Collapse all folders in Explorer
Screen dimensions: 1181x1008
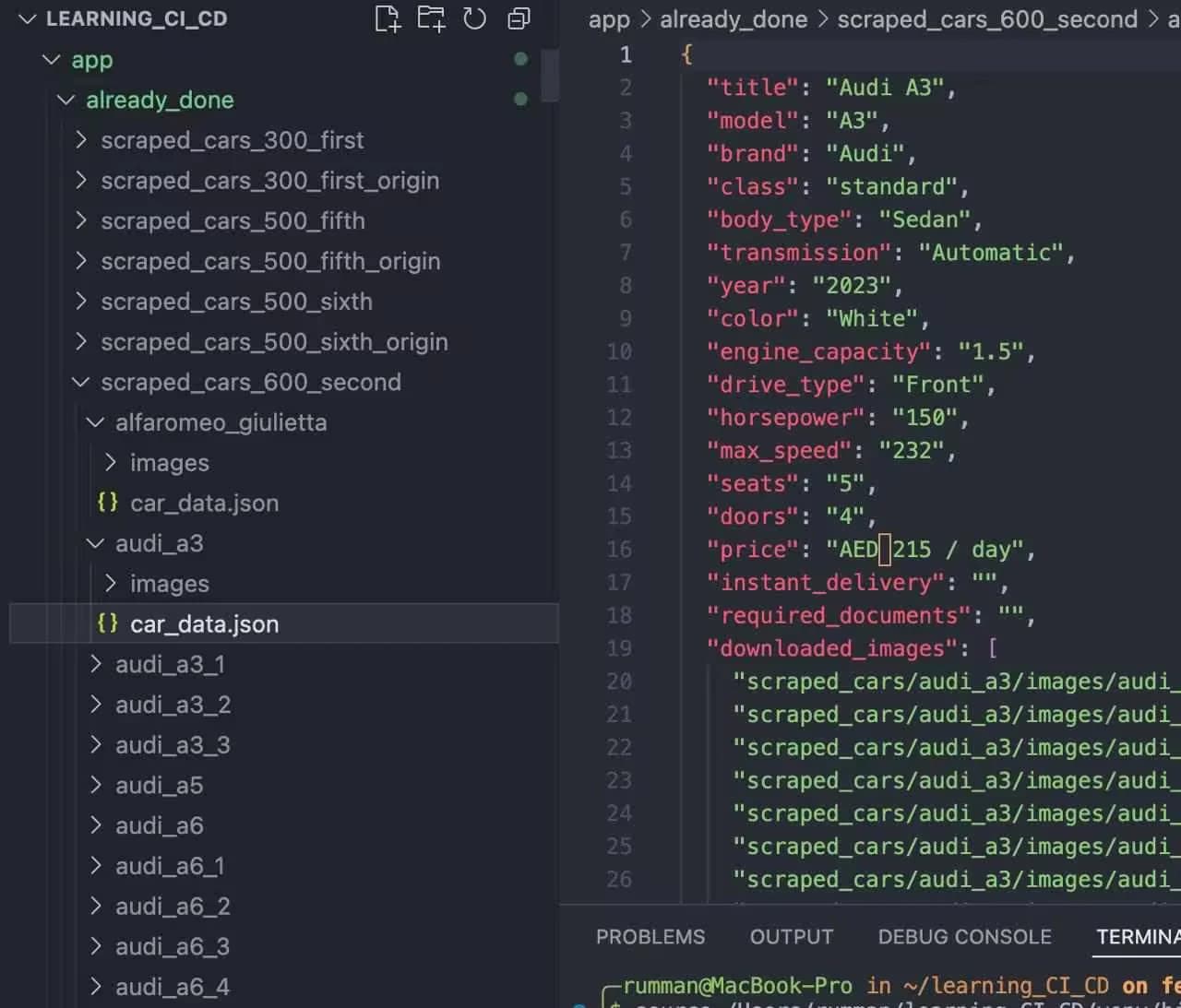point(519,18)
